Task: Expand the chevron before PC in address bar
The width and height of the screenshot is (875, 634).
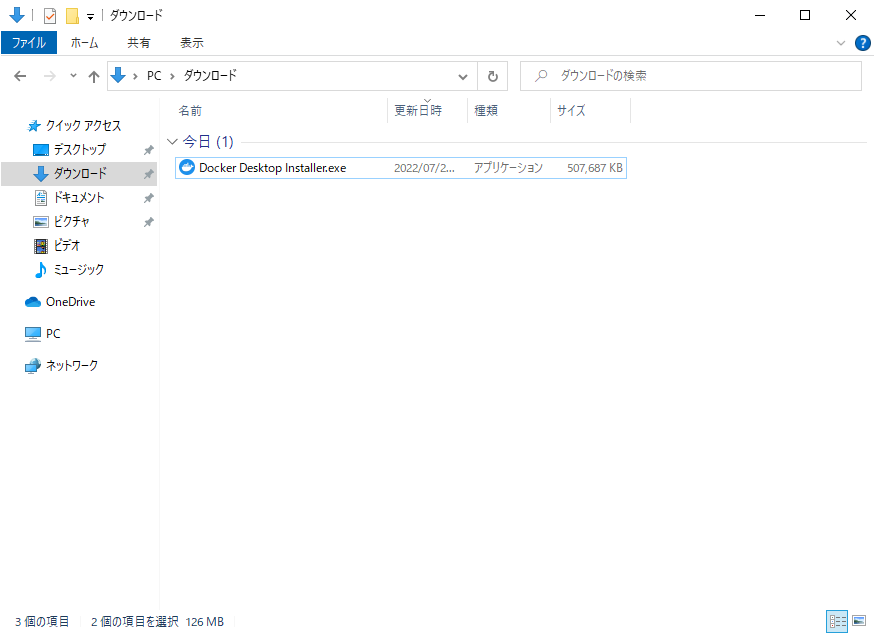Action: coord(135,76)
